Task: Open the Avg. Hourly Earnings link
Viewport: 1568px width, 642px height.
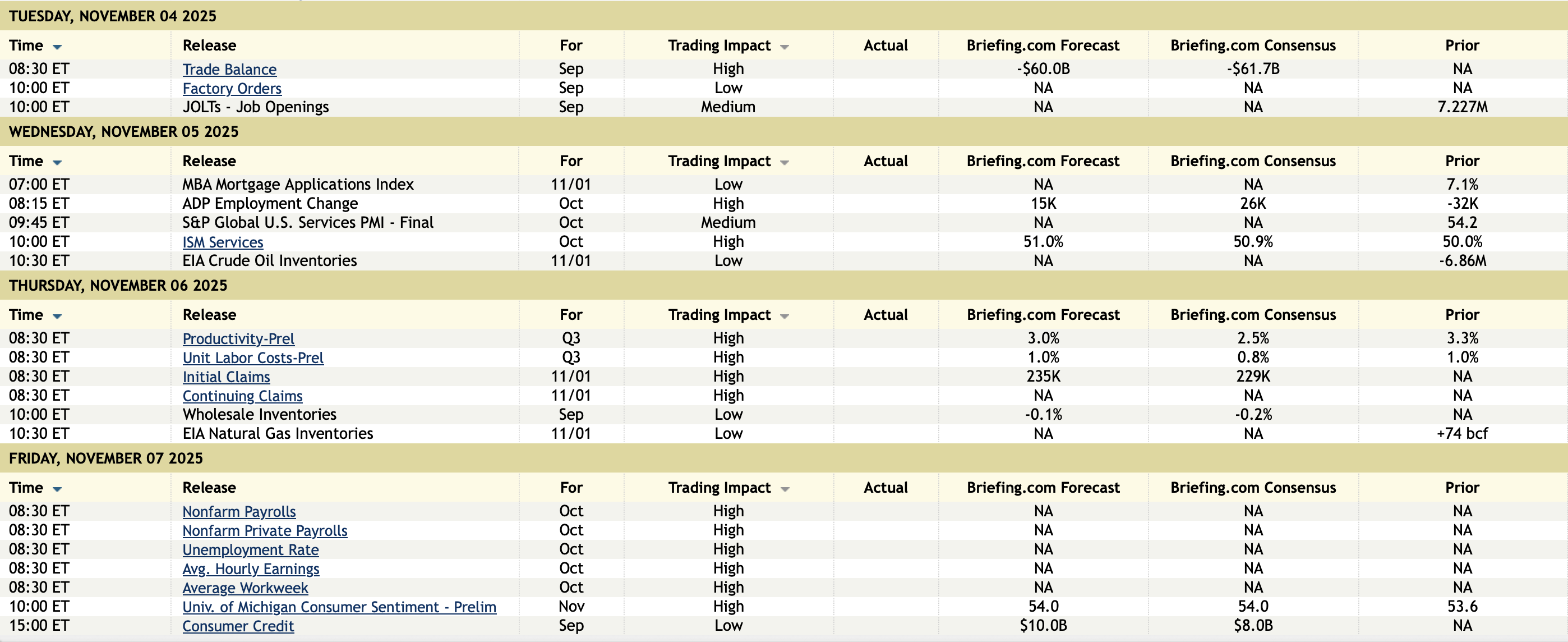Action: pyautogui.click(x=251, y=568)
